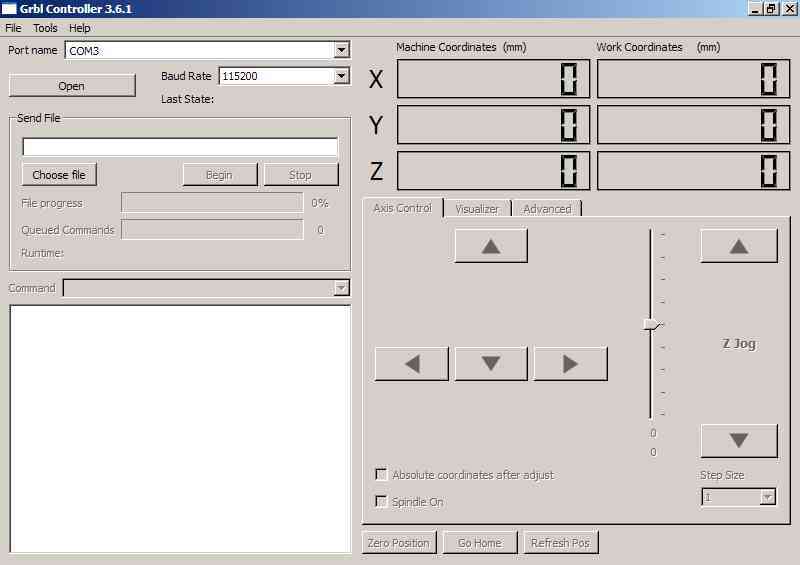Click the 0% file progress text
Screen dimensions: 800x565
(320, 203)
